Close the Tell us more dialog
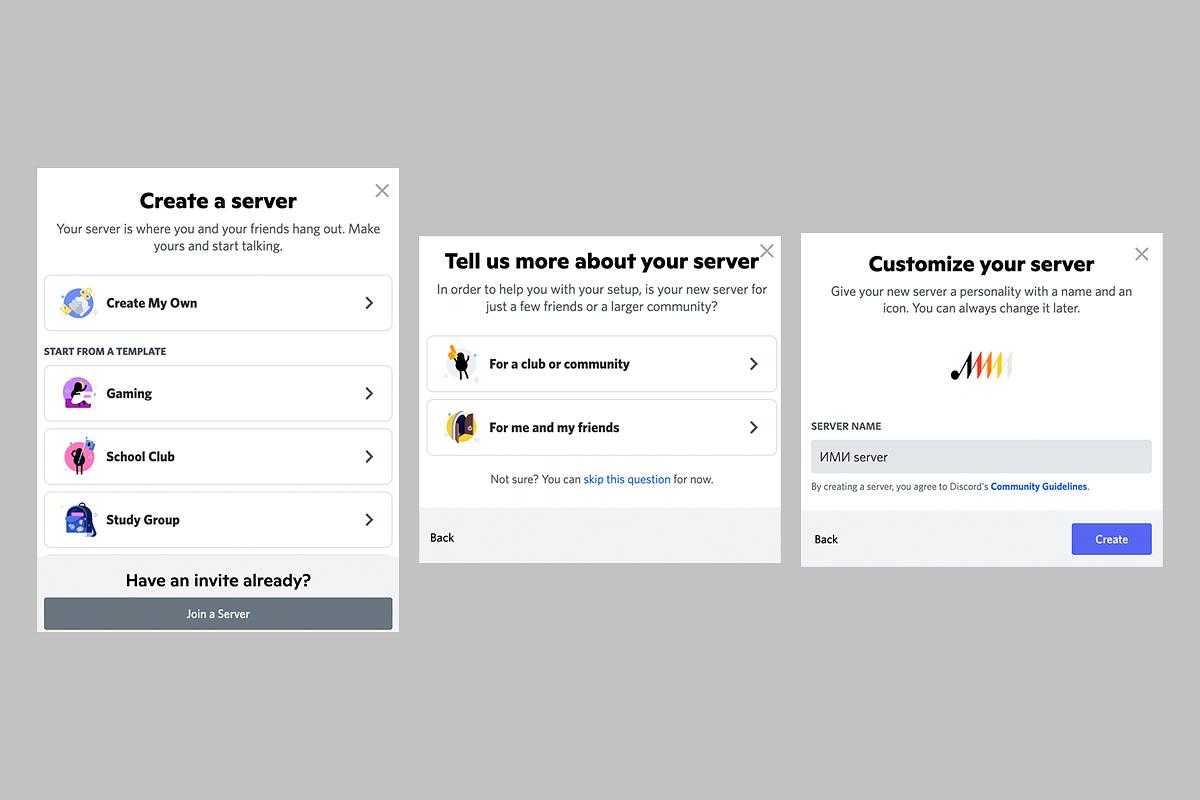Image resolution: width=1200 pixels, height=800 pixels. click(x=767, y=251)
